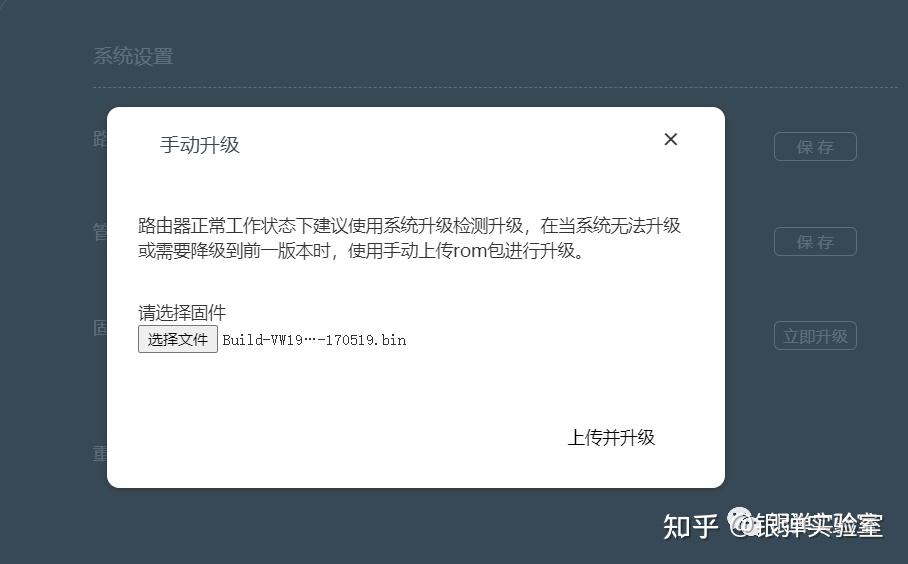The width and height of the screenshot is (908, 564).
Task: Click the dashed divider line under 系统设置
Action: 495,87
